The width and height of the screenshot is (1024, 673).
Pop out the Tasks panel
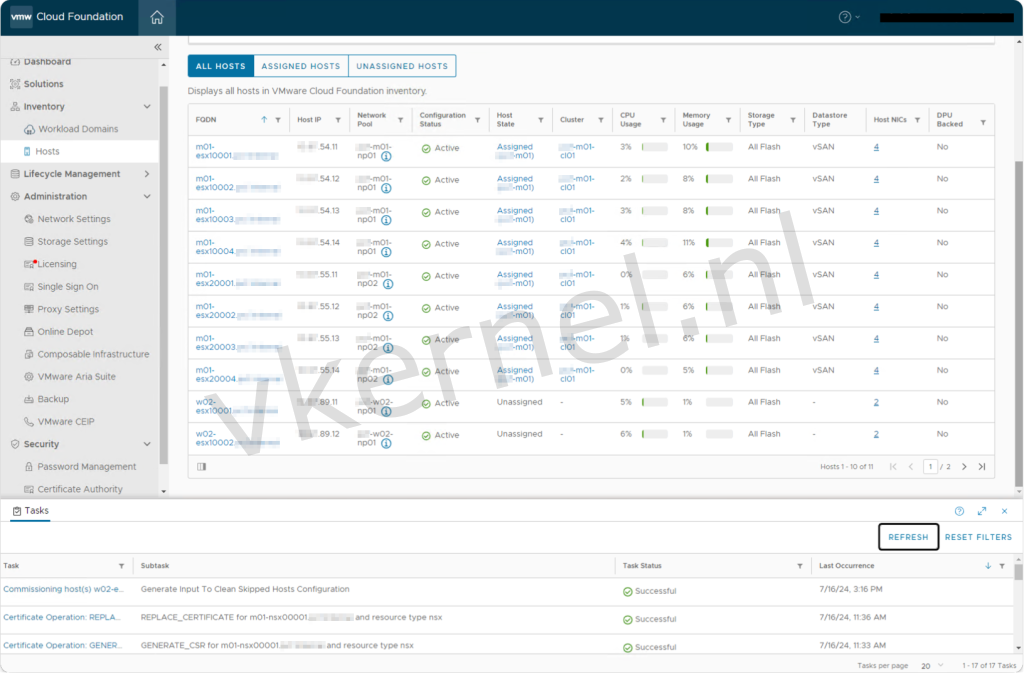click(x=982, y=511)
